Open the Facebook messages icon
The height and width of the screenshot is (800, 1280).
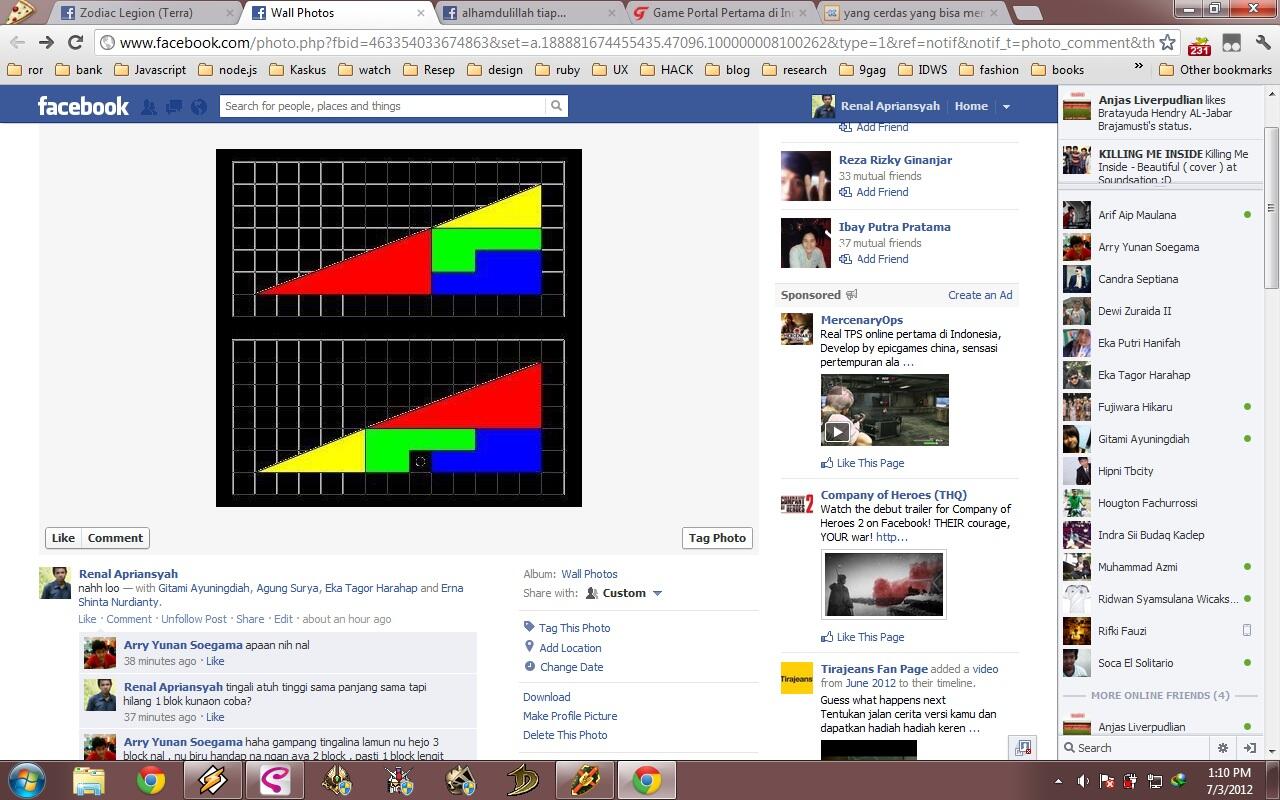tap(174, 106)
